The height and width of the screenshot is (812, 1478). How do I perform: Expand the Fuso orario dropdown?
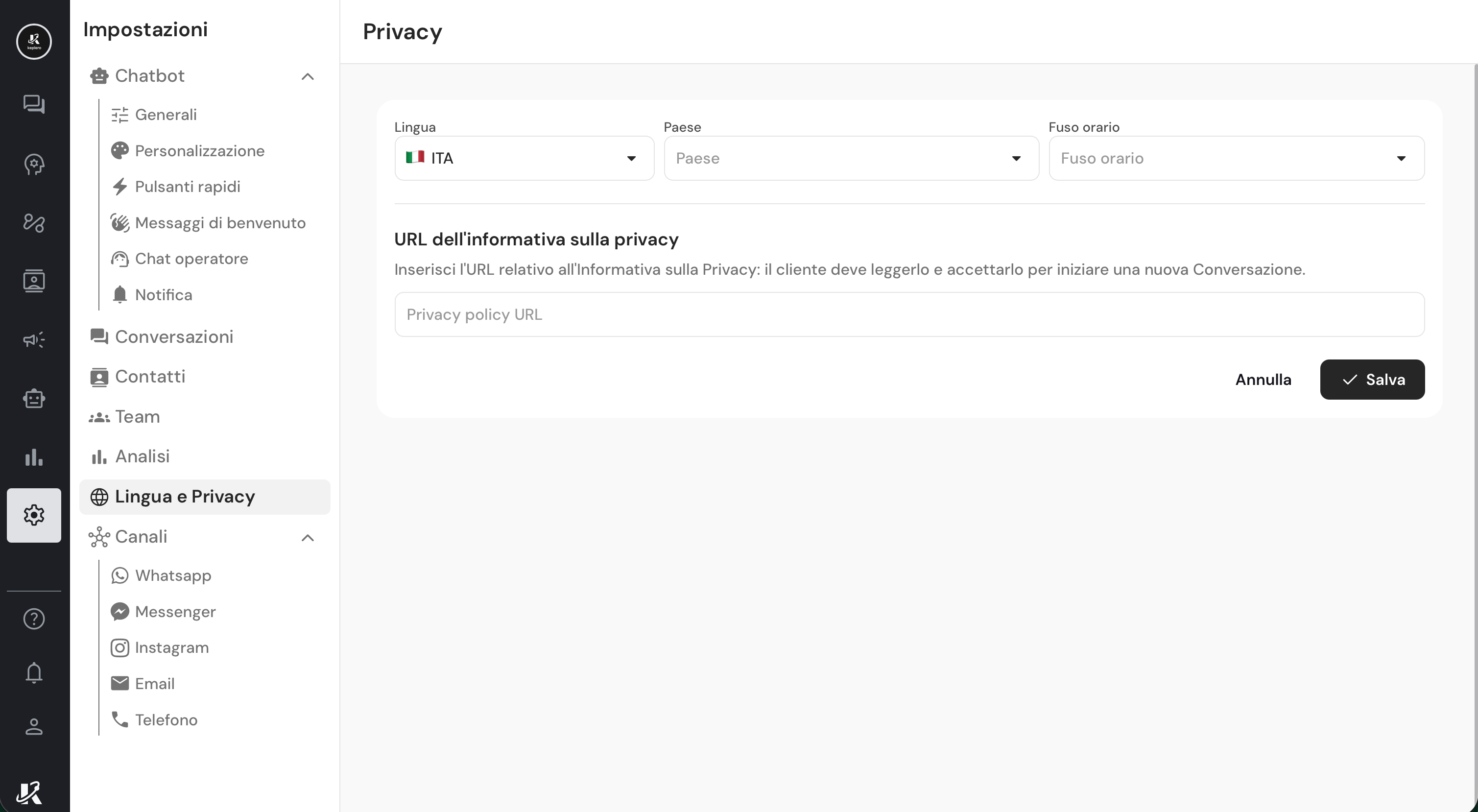(1236, 158)
